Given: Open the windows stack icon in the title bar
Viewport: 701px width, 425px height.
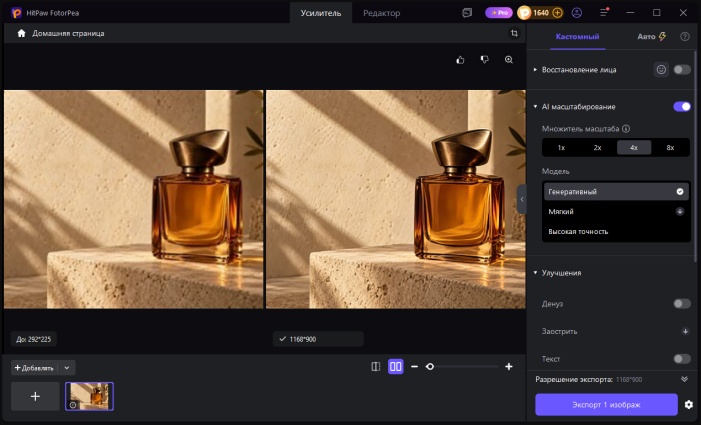Looking at the screenshot, I should point(467,13).
